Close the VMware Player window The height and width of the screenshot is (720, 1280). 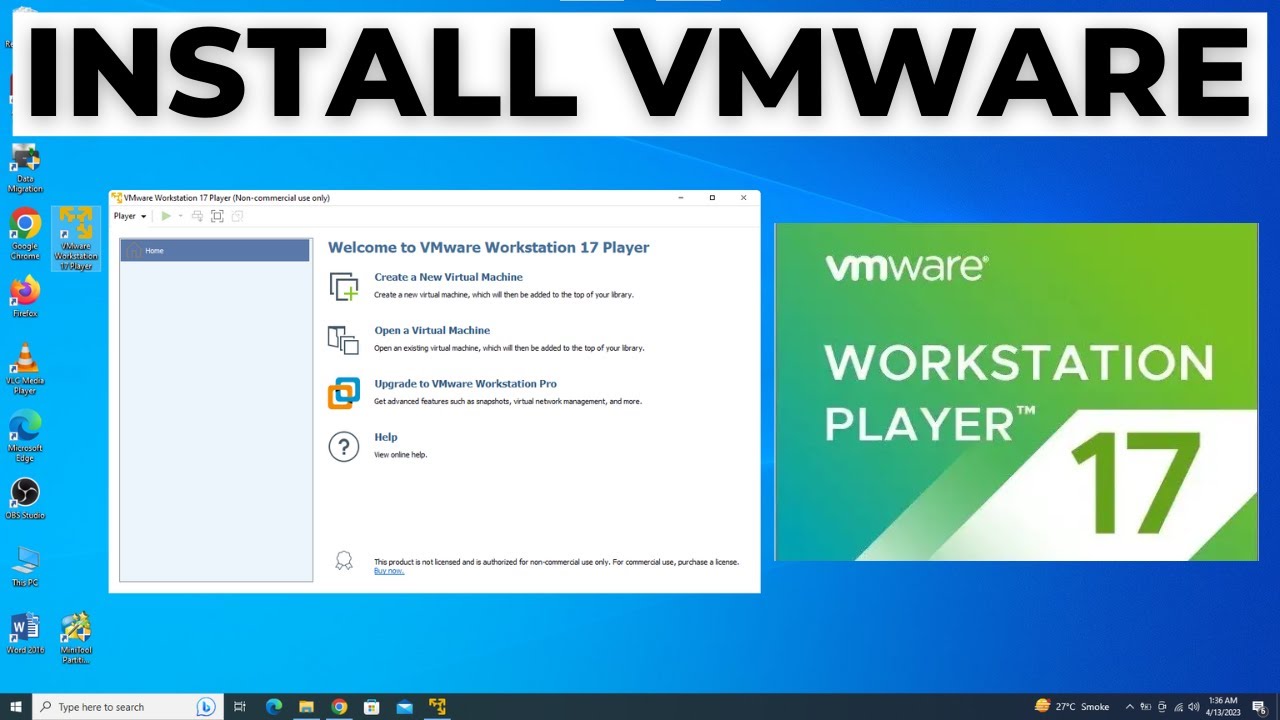(743, 198)
